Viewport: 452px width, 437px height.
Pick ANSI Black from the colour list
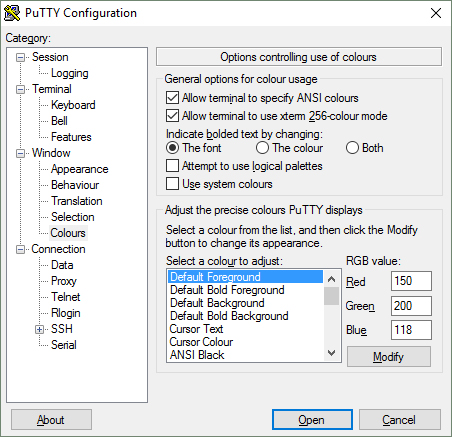coord(197,355)
